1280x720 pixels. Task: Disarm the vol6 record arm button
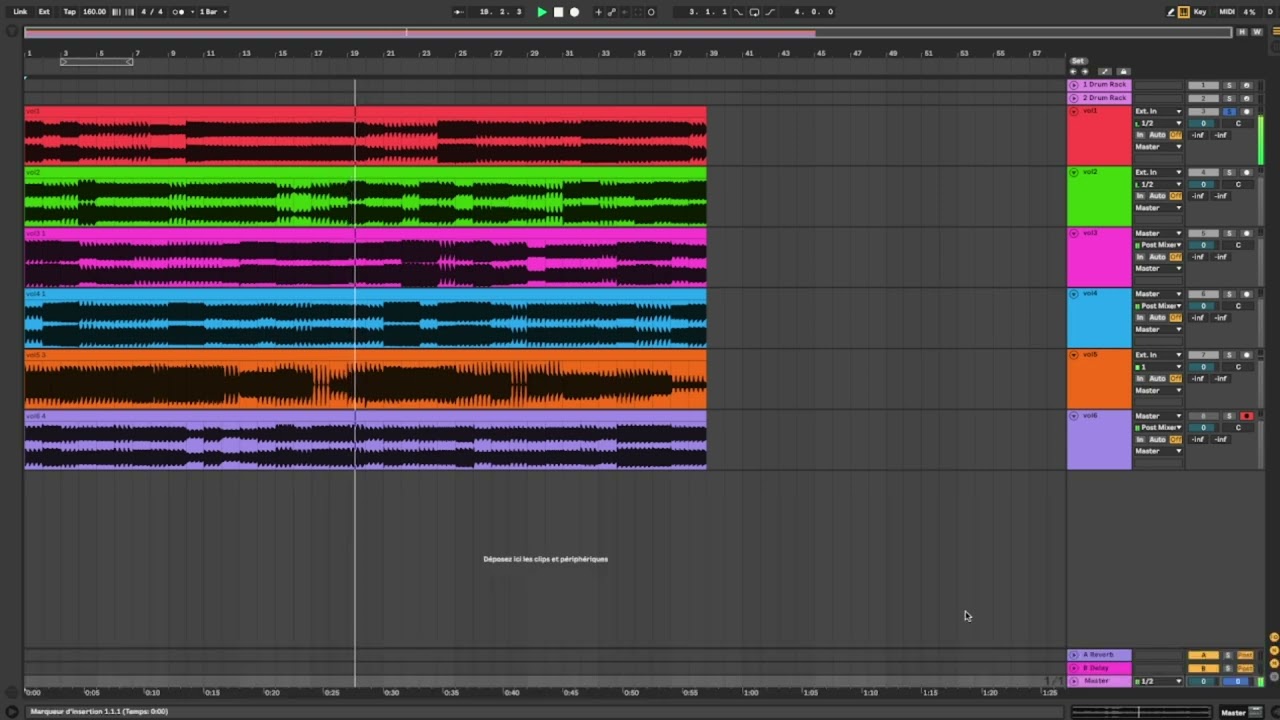point(1246,416)
